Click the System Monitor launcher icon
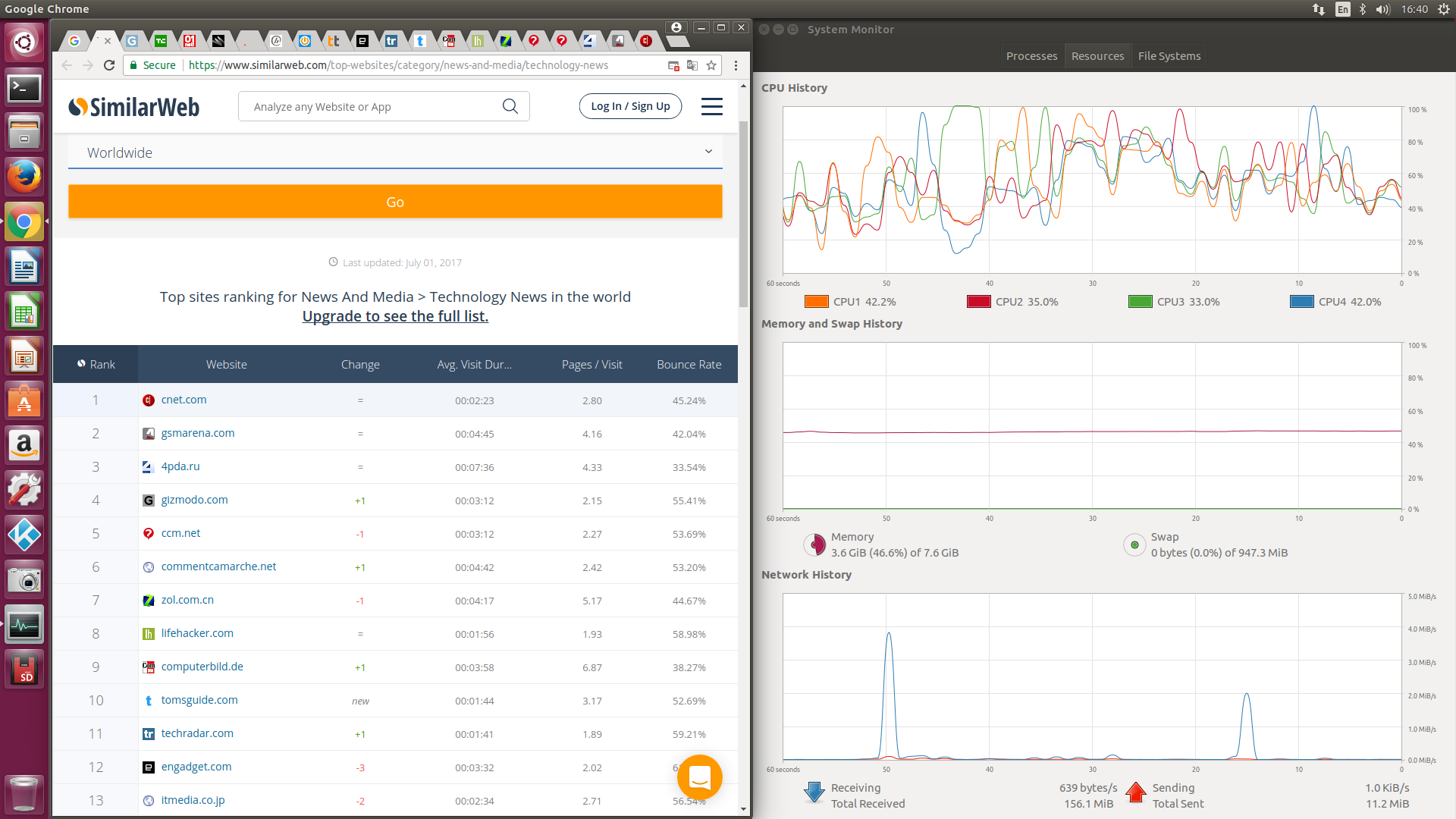Screen dimensions: 1456x819 point(24,625)
